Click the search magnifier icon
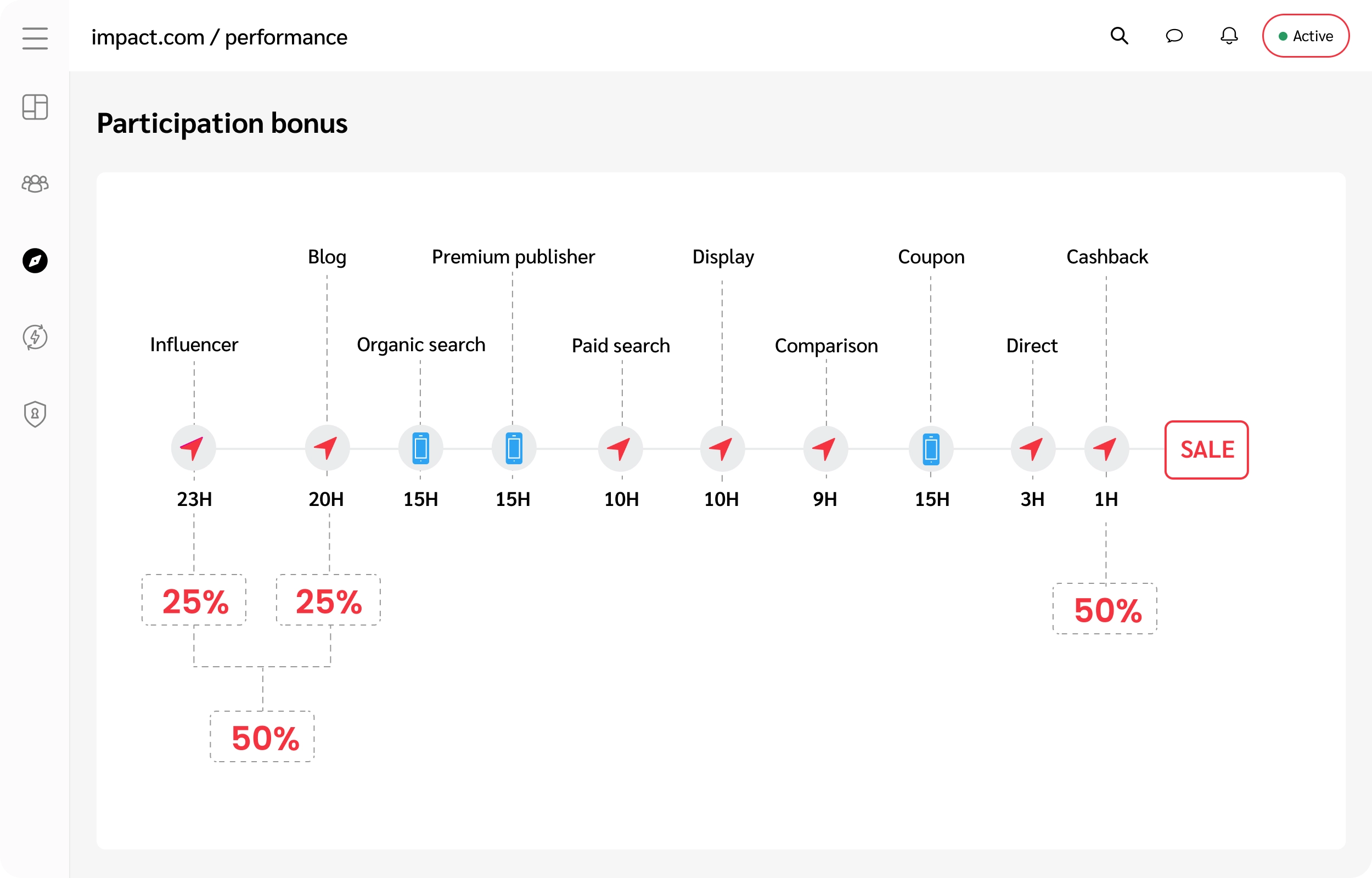Viewport: 1372px width, 878px height. coord(1119,36)
